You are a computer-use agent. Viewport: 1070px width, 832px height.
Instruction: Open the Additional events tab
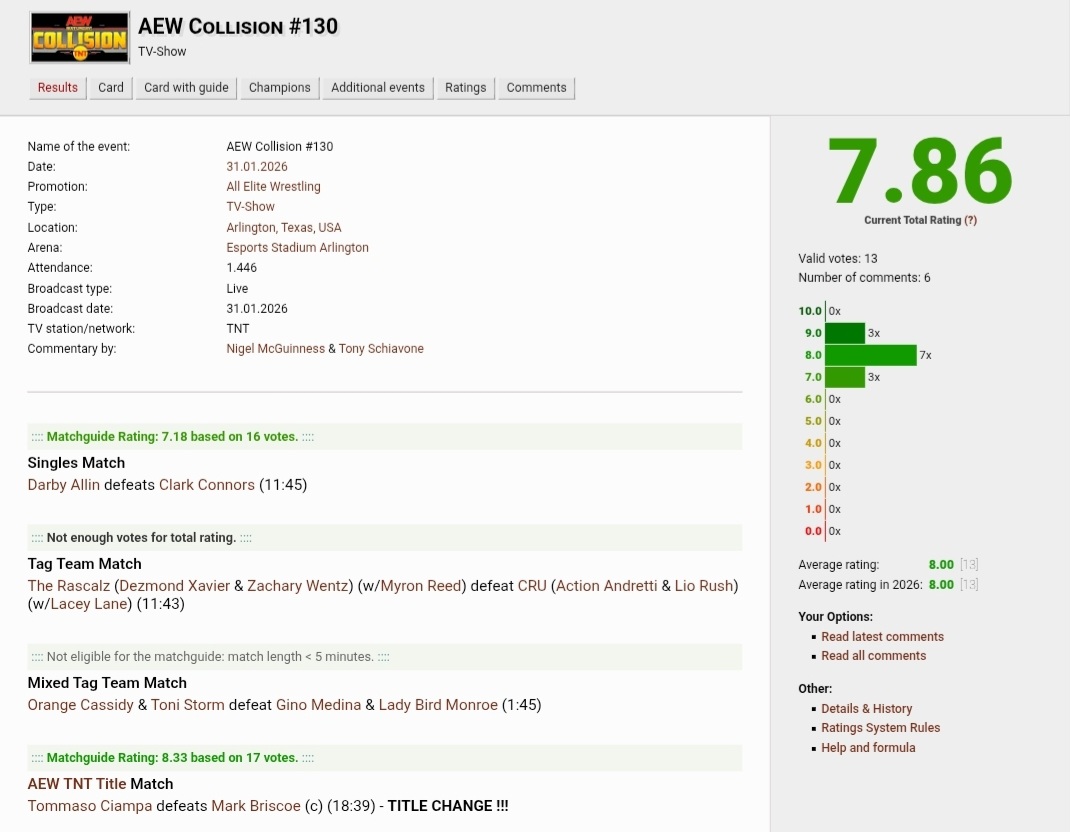pos(378,88)
